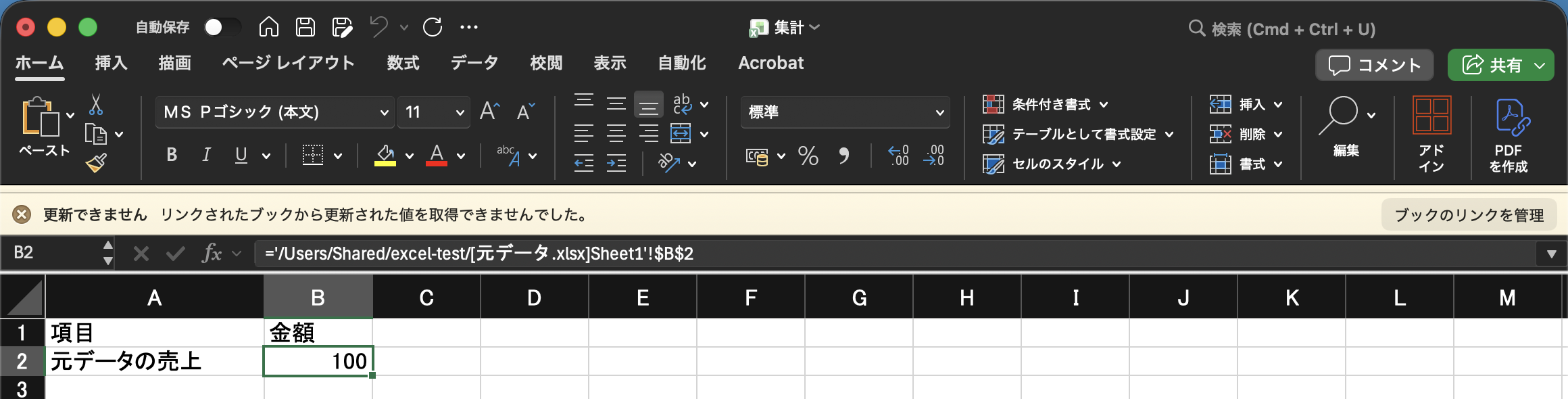This screenshot has width=1568, height=399.
Task: Switch to the 挿入 ribbon tab
Action: pos(111,63)
